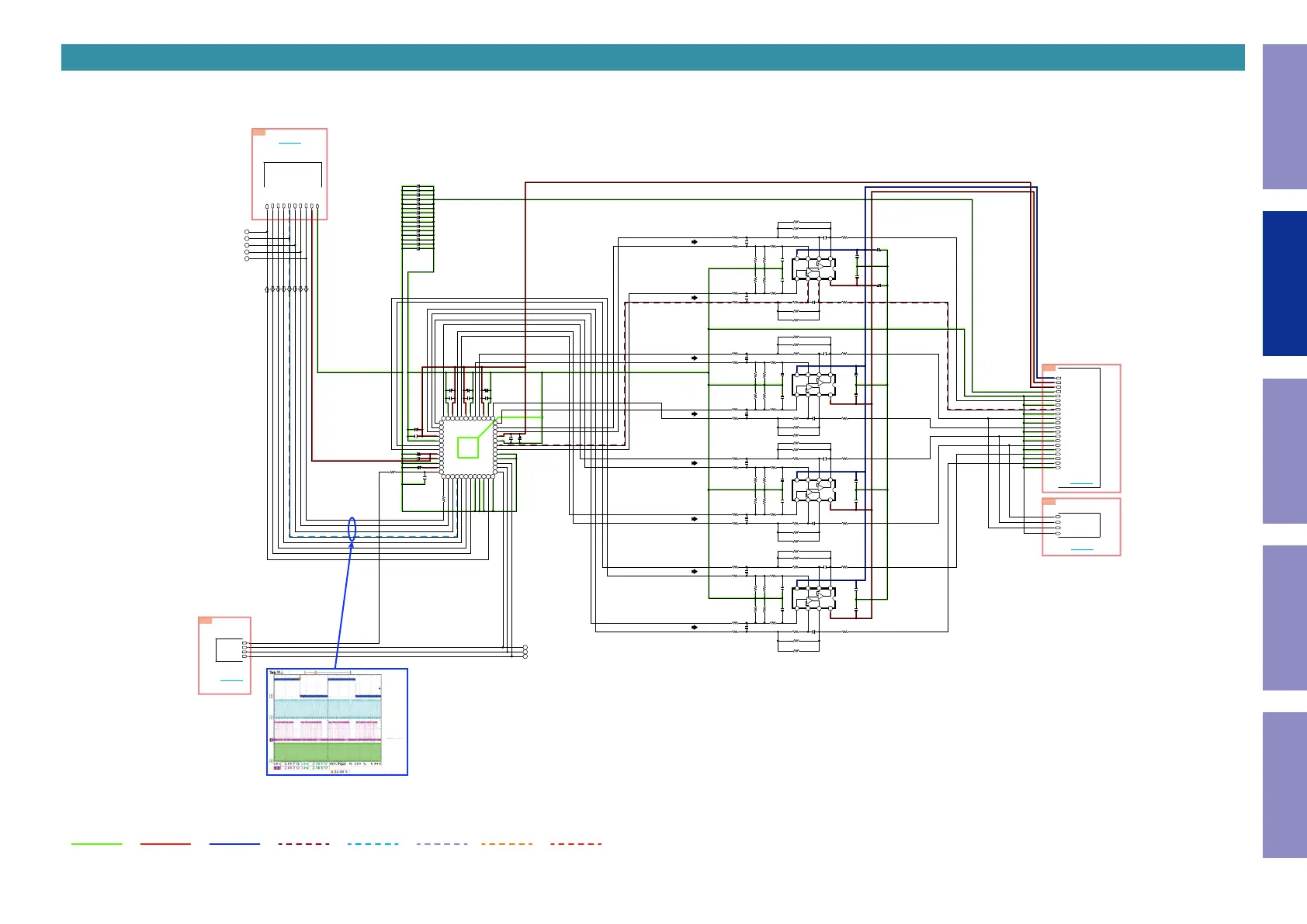
Task: Click the orange label tag of the bottom-left connector box
Action: pos(206,621)
